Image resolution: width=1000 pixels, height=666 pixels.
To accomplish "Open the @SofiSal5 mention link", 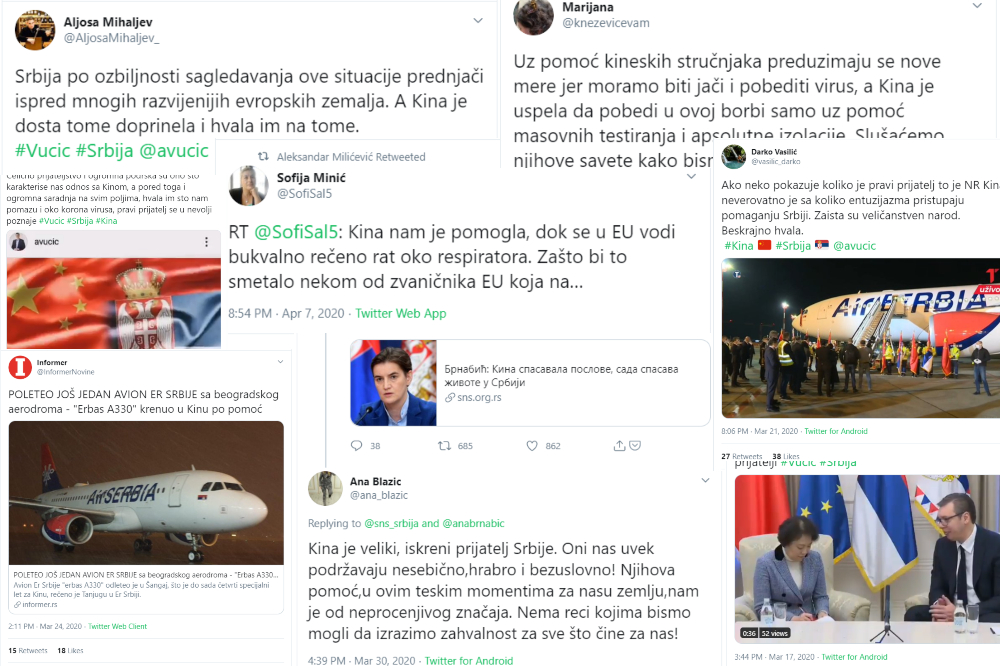I will pyautogui.click(x=296, y=232).
